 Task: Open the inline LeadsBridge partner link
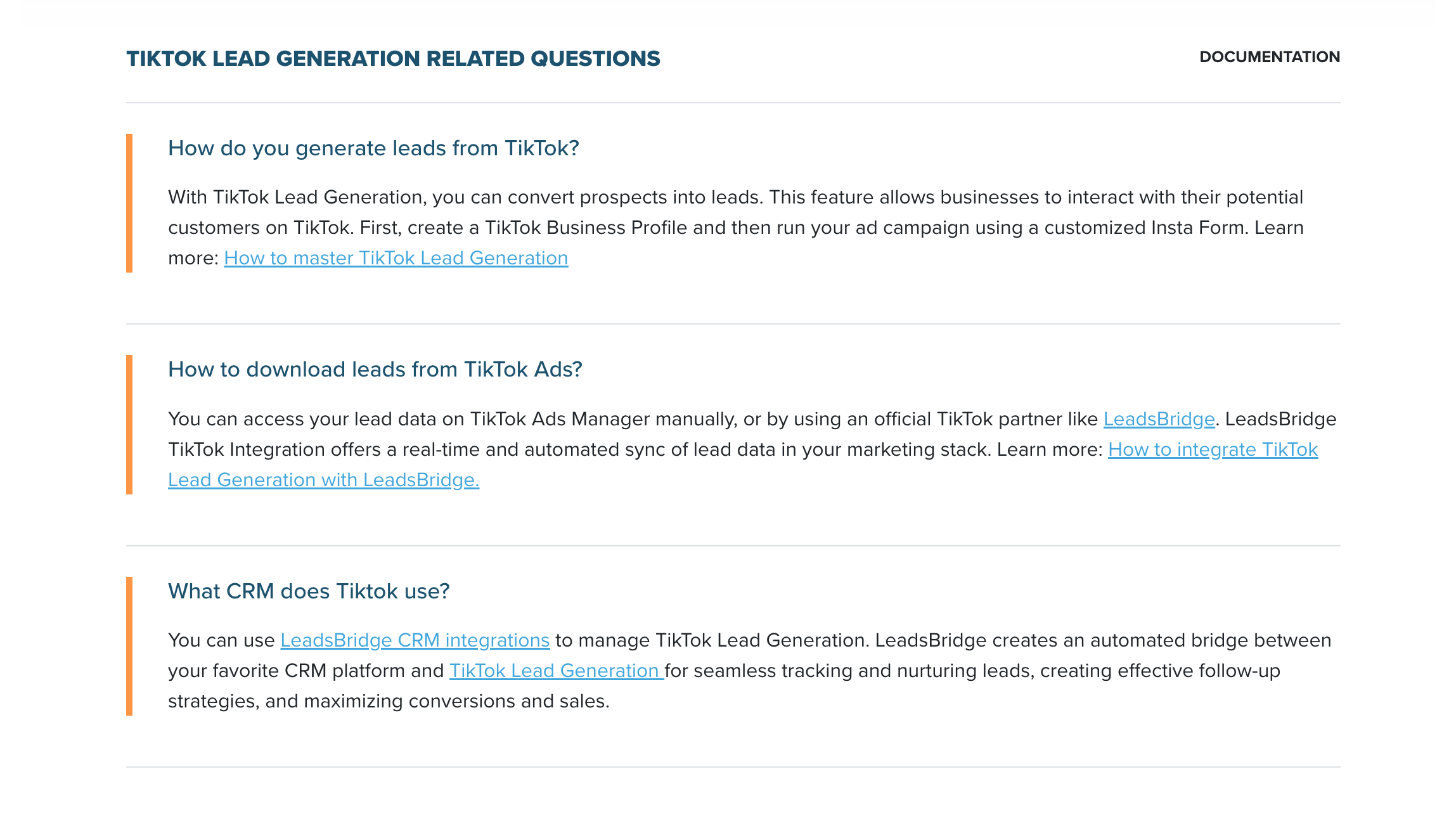1159,419
